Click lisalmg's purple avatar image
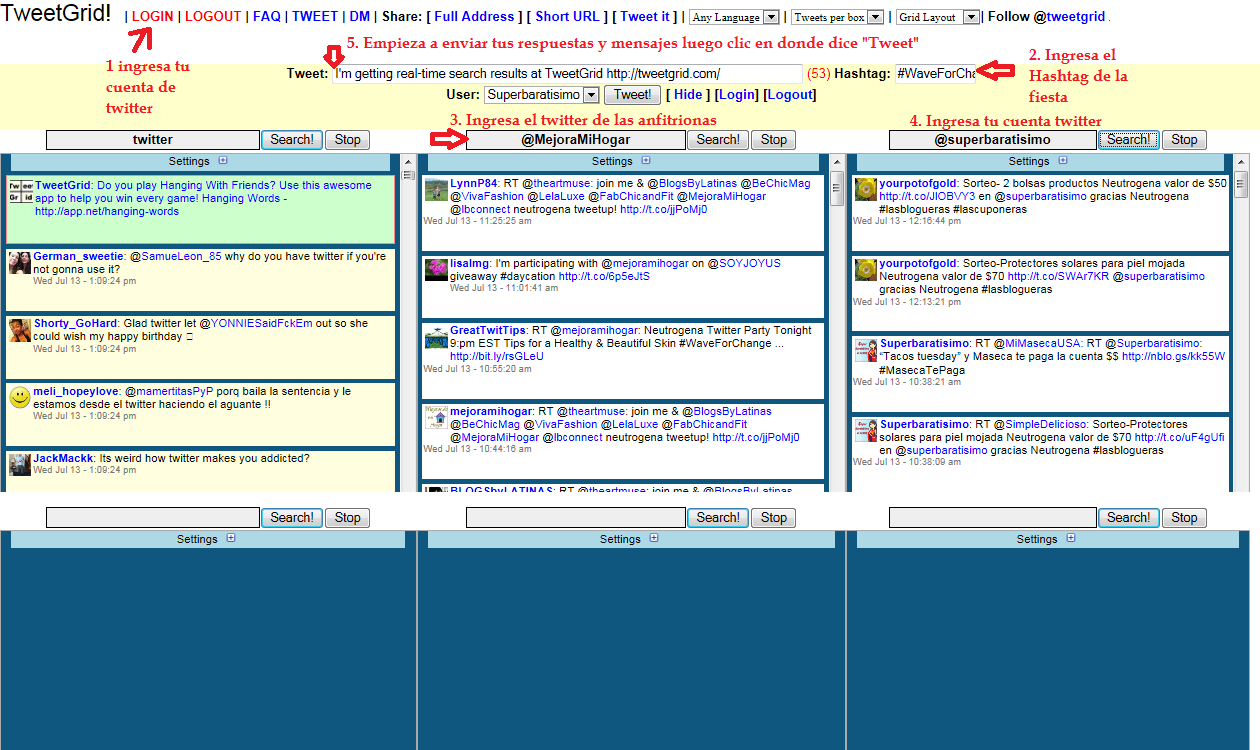Screen dimensions: 1260x750 point(436,270)
